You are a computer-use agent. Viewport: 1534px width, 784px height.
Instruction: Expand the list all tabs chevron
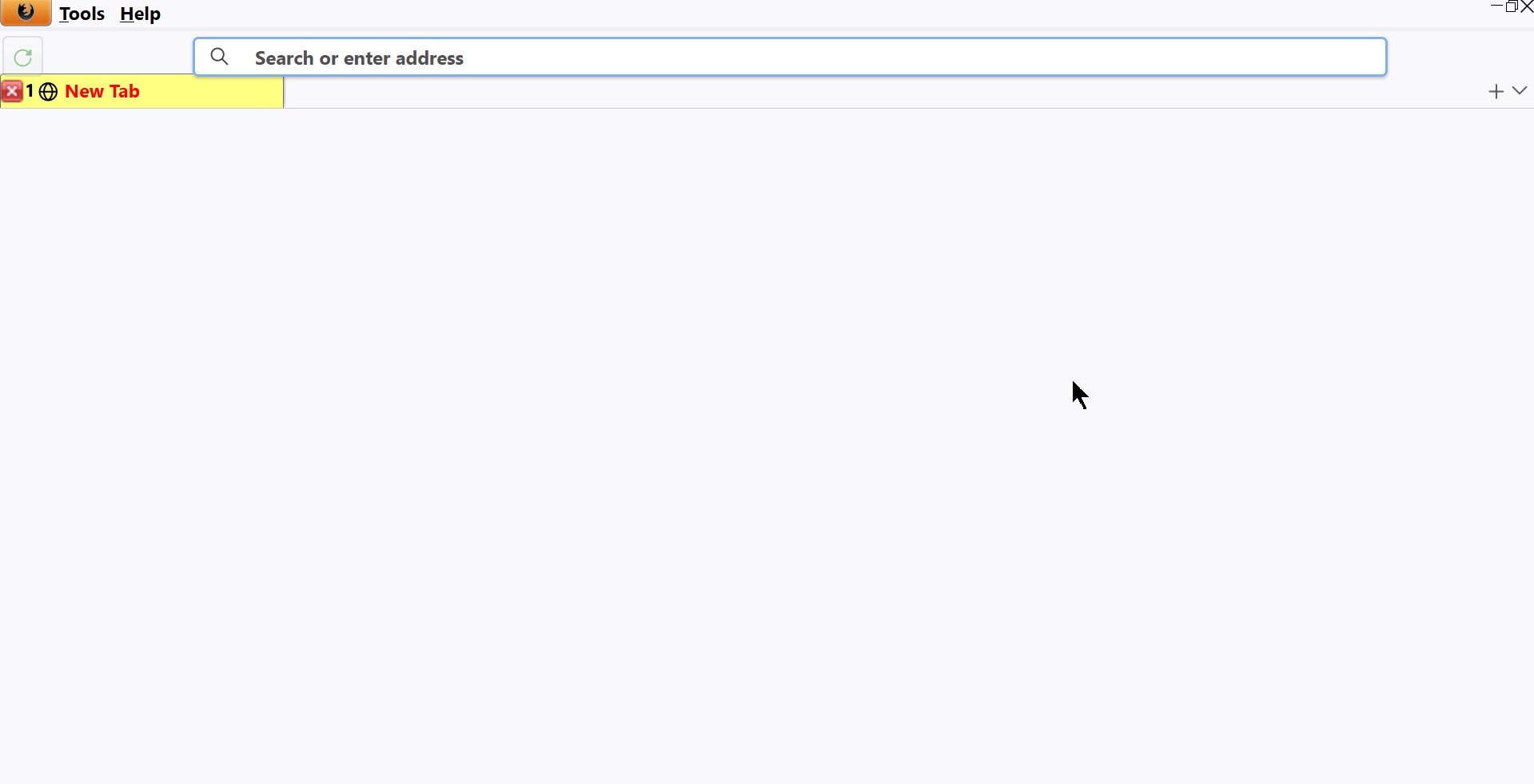coord(1520,91)
